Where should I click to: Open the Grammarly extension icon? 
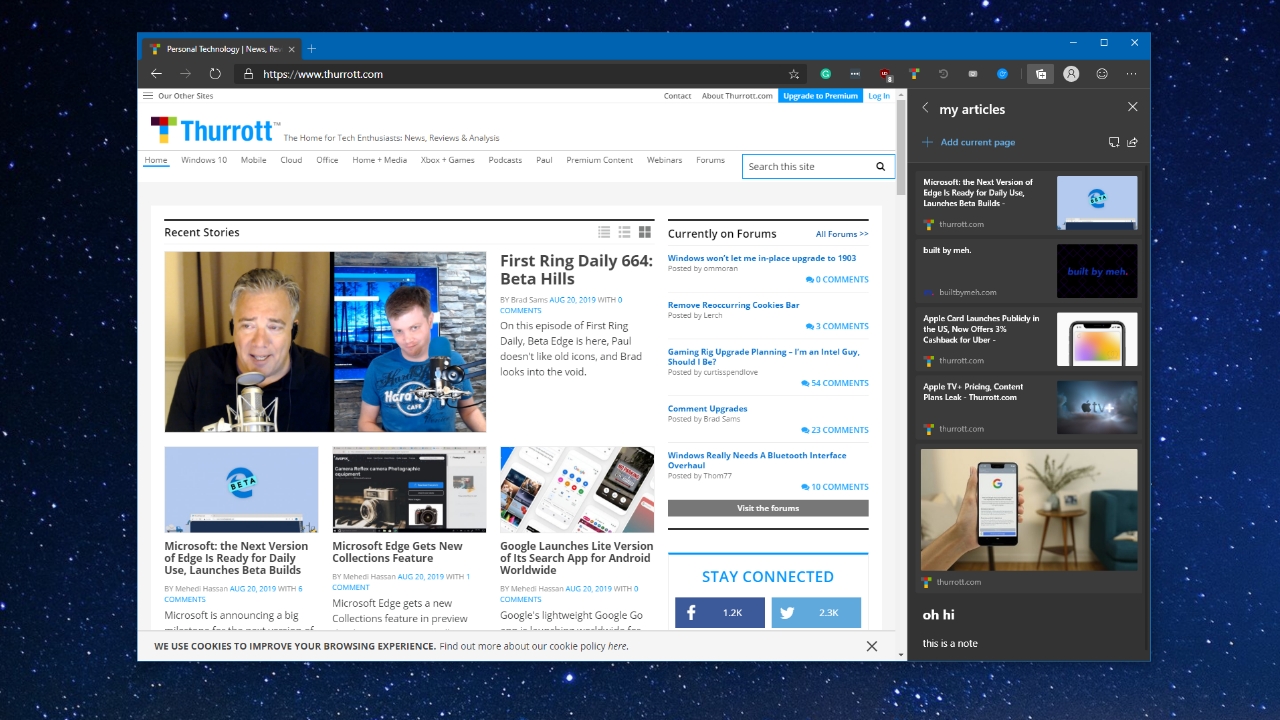[826, 74]
